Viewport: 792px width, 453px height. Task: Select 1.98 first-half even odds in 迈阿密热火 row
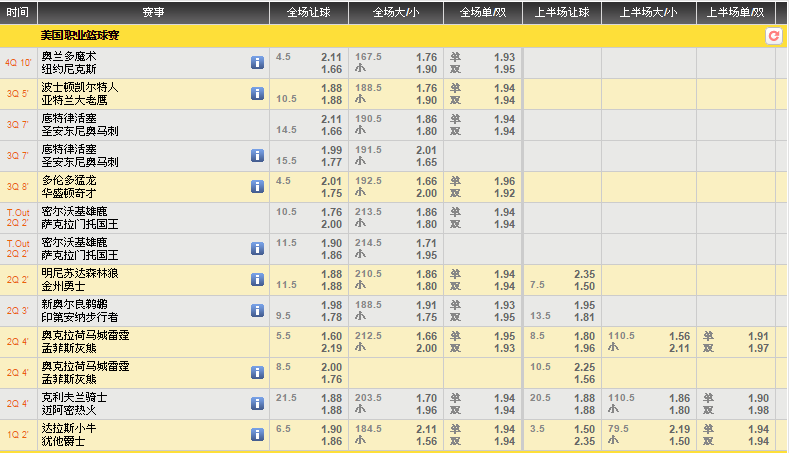759,410
